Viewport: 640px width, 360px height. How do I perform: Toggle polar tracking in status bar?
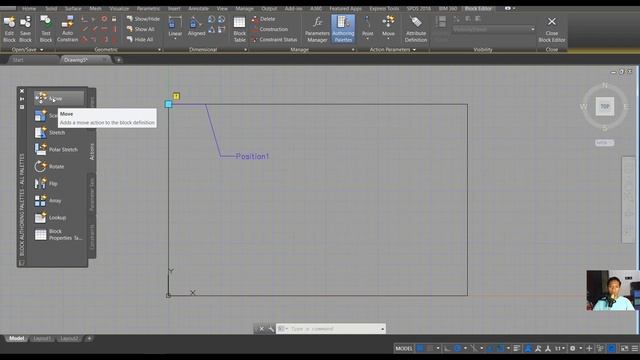click(458, 348)
